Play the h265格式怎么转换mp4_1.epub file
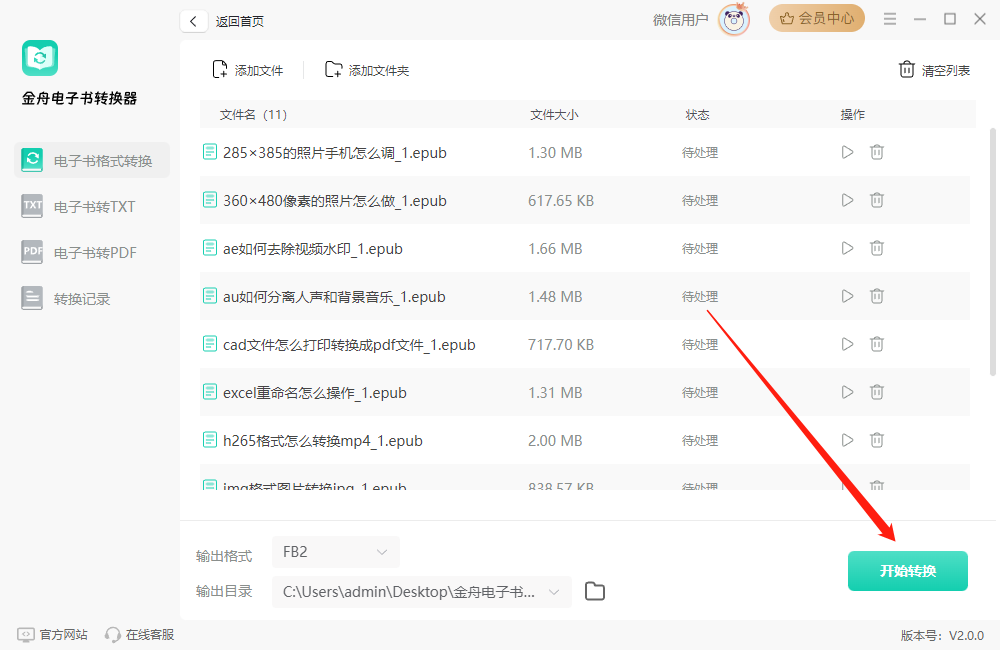 pos(847,440)
